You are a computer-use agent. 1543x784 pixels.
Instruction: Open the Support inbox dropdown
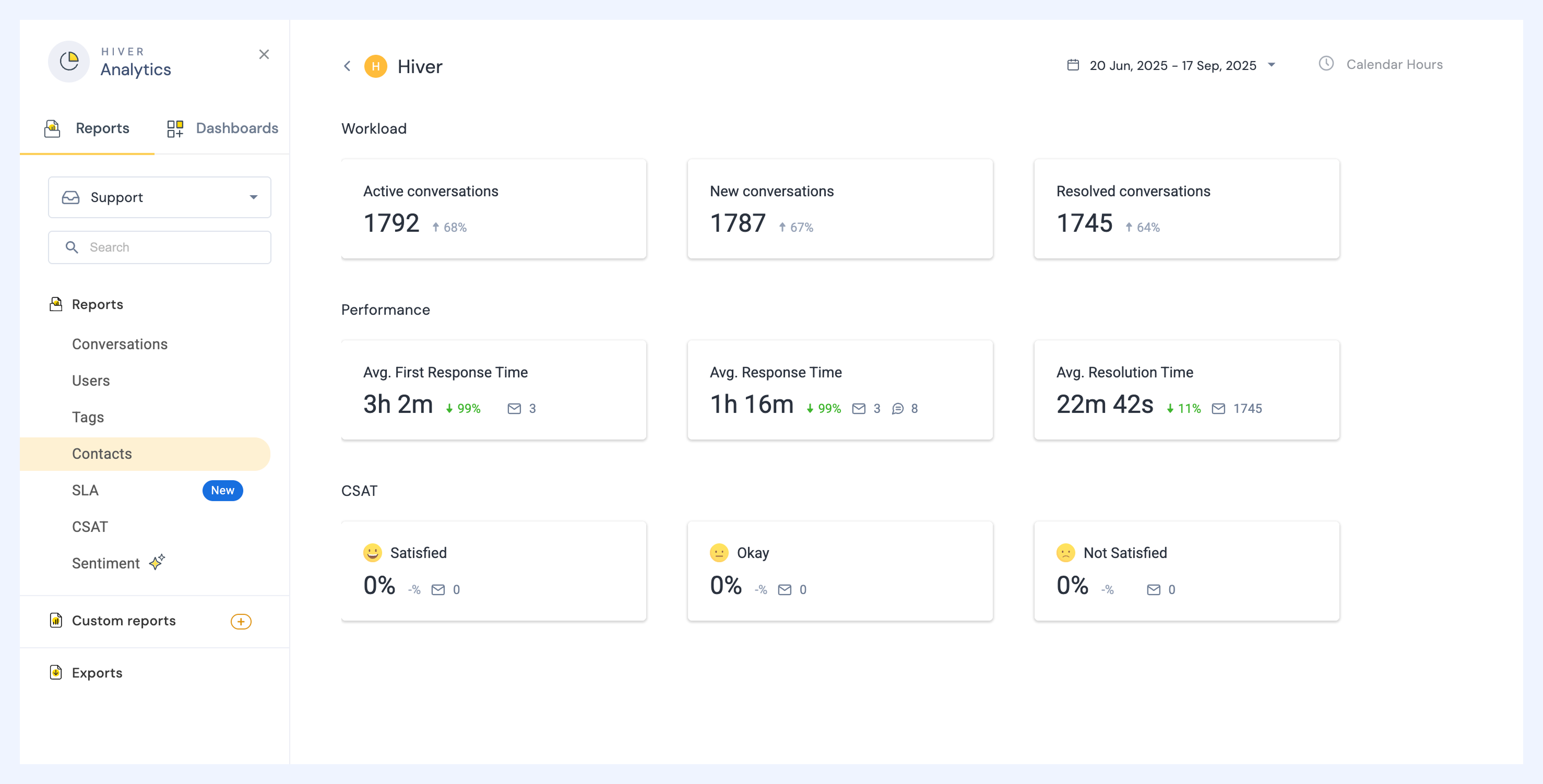159,197
